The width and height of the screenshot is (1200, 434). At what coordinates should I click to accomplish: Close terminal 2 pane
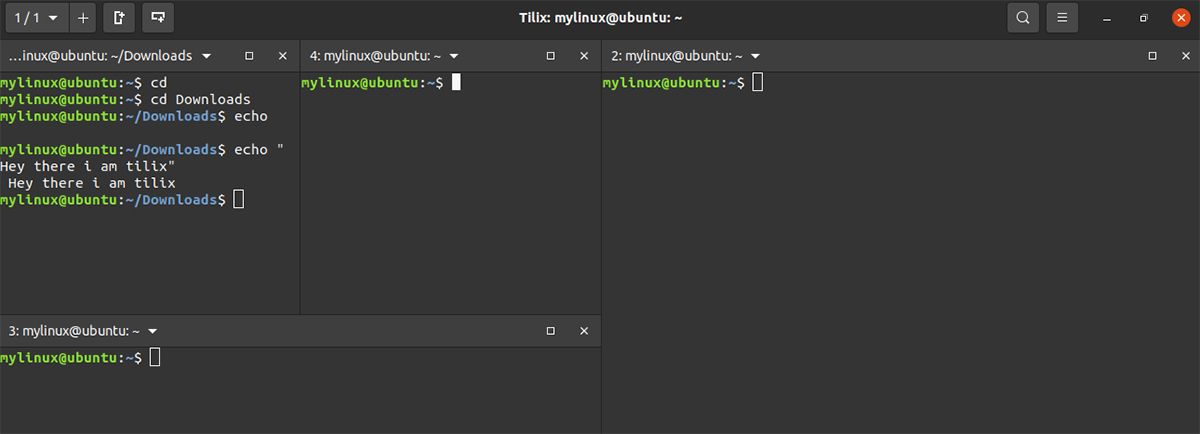tap(1184, 56)
